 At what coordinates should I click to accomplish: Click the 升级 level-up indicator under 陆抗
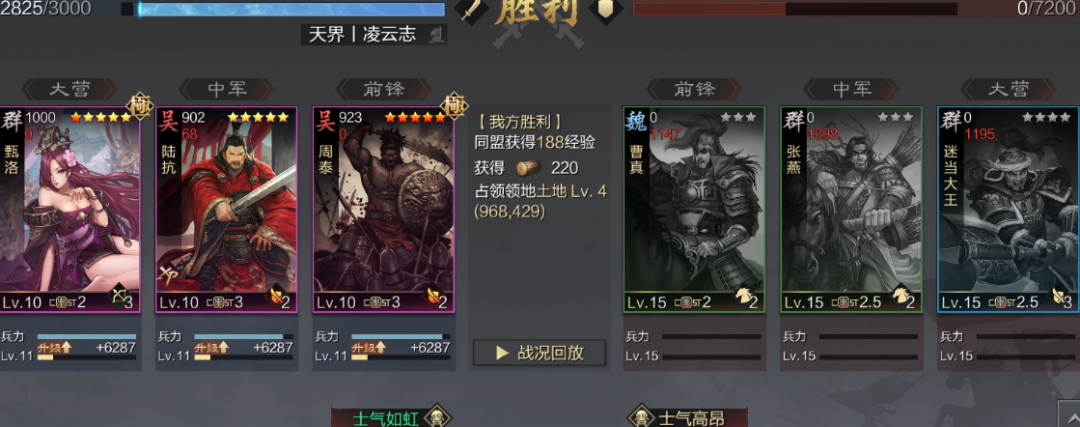211,348
